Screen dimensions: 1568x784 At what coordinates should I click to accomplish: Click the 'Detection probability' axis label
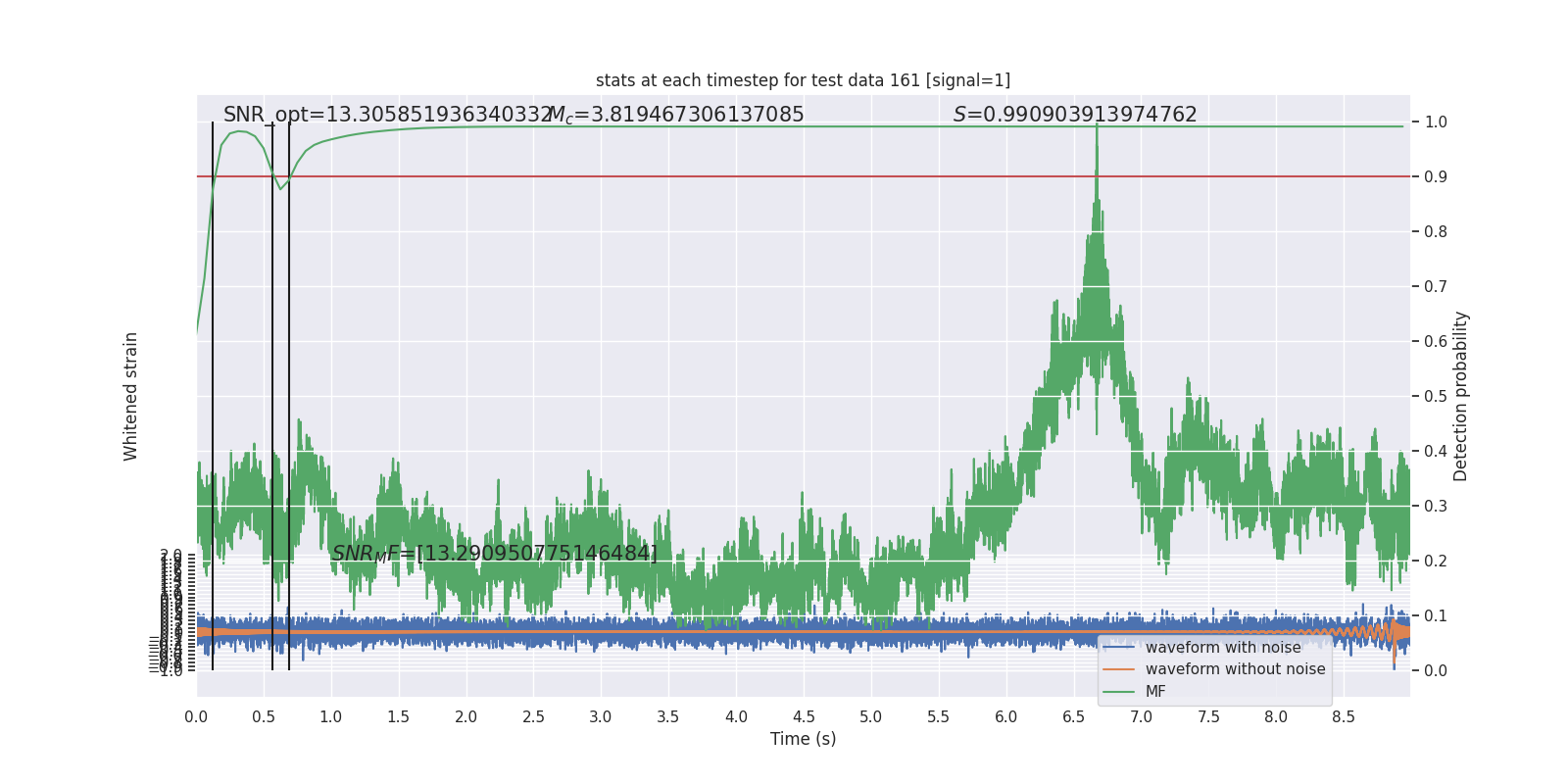(x=1461, y=396)
